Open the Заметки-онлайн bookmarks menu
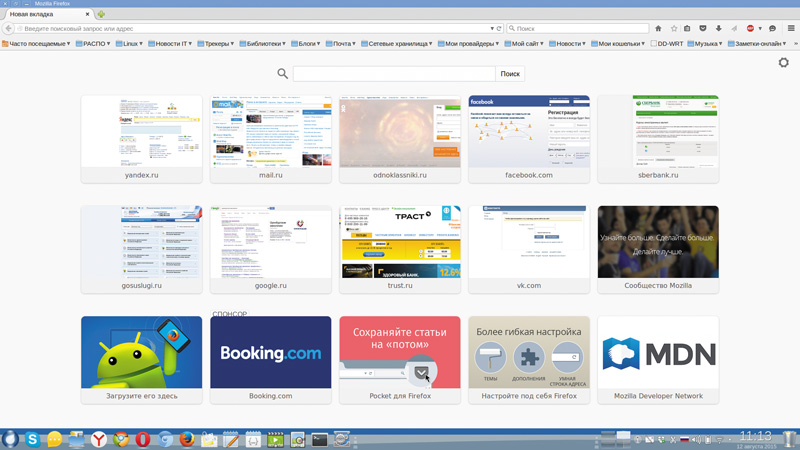The image size is (800, 450). 757,44
